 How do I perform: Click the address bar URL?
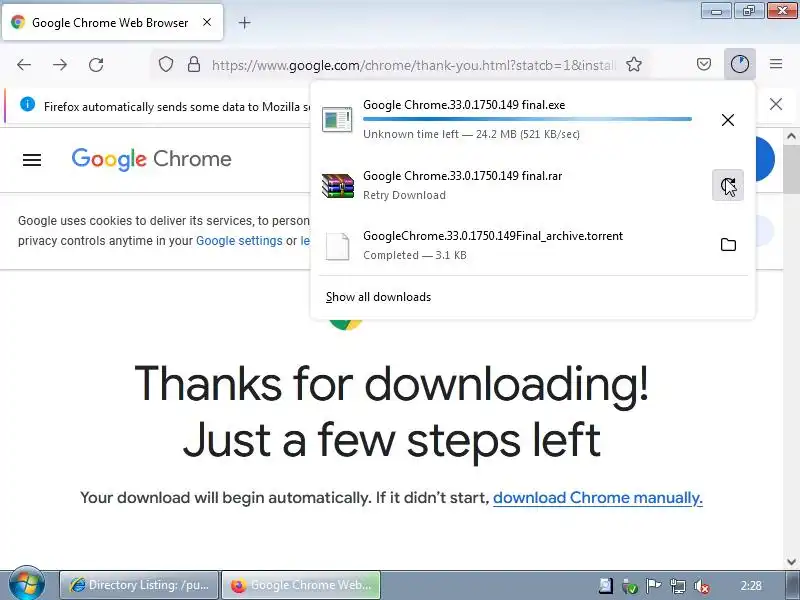point(414,65)
